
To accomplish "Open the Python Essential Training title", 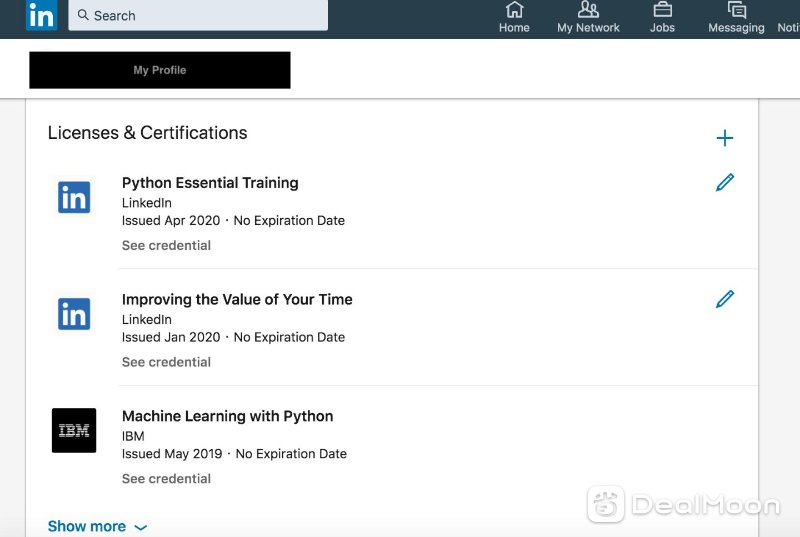I will coord(210,183).
